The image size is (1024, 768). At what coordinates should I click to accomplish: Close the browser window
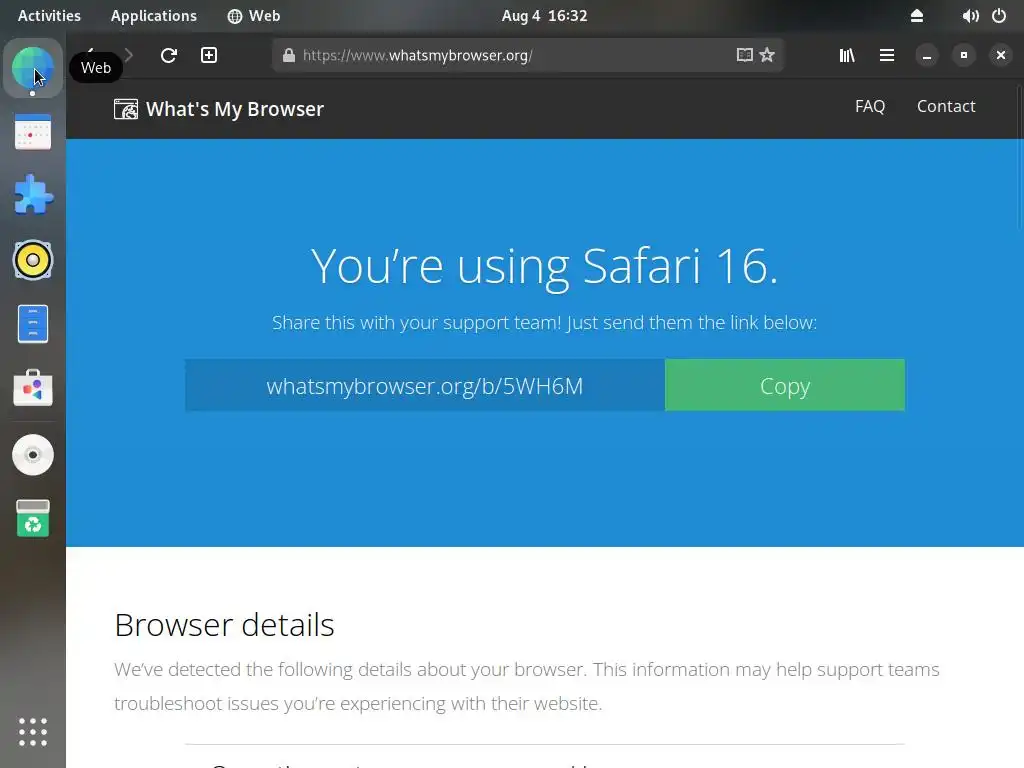(x=1000, y=56)
